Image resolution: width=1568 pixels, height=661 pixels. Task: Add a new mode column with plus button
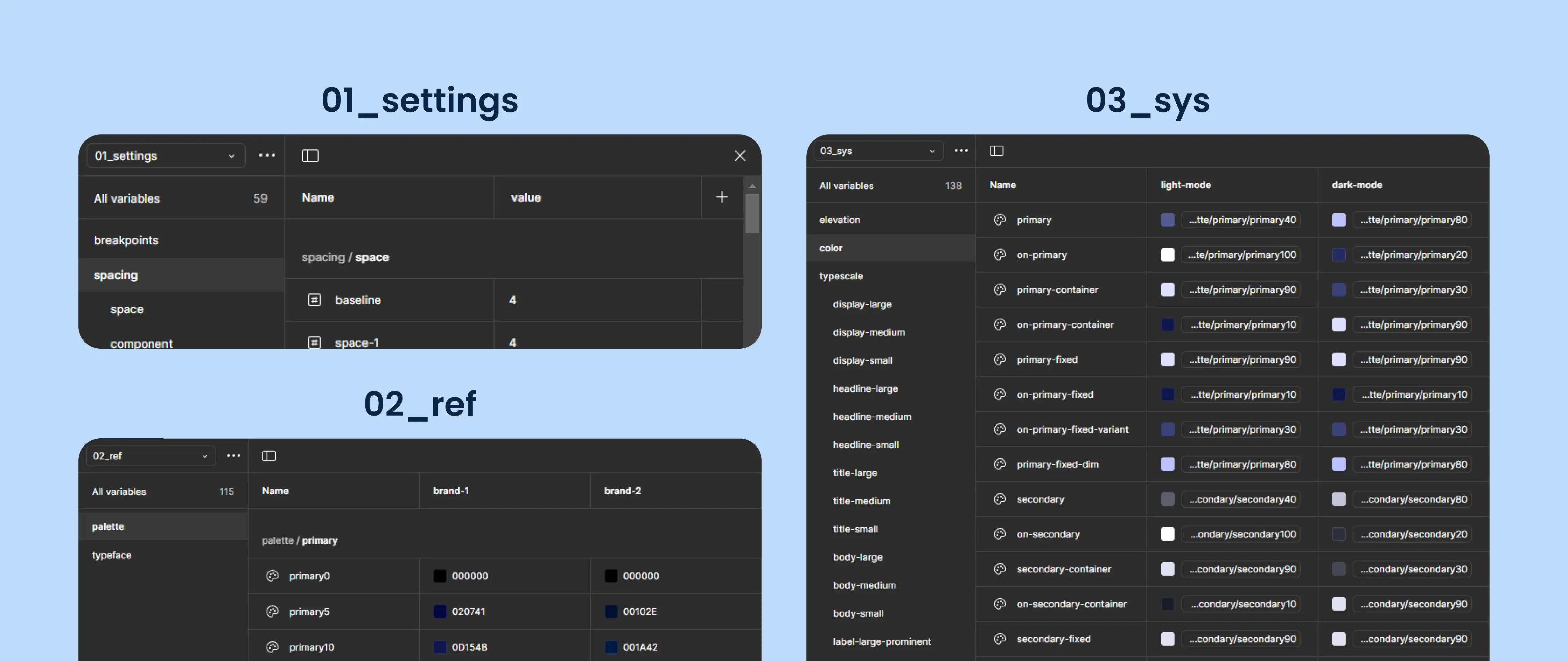point(722,197)
